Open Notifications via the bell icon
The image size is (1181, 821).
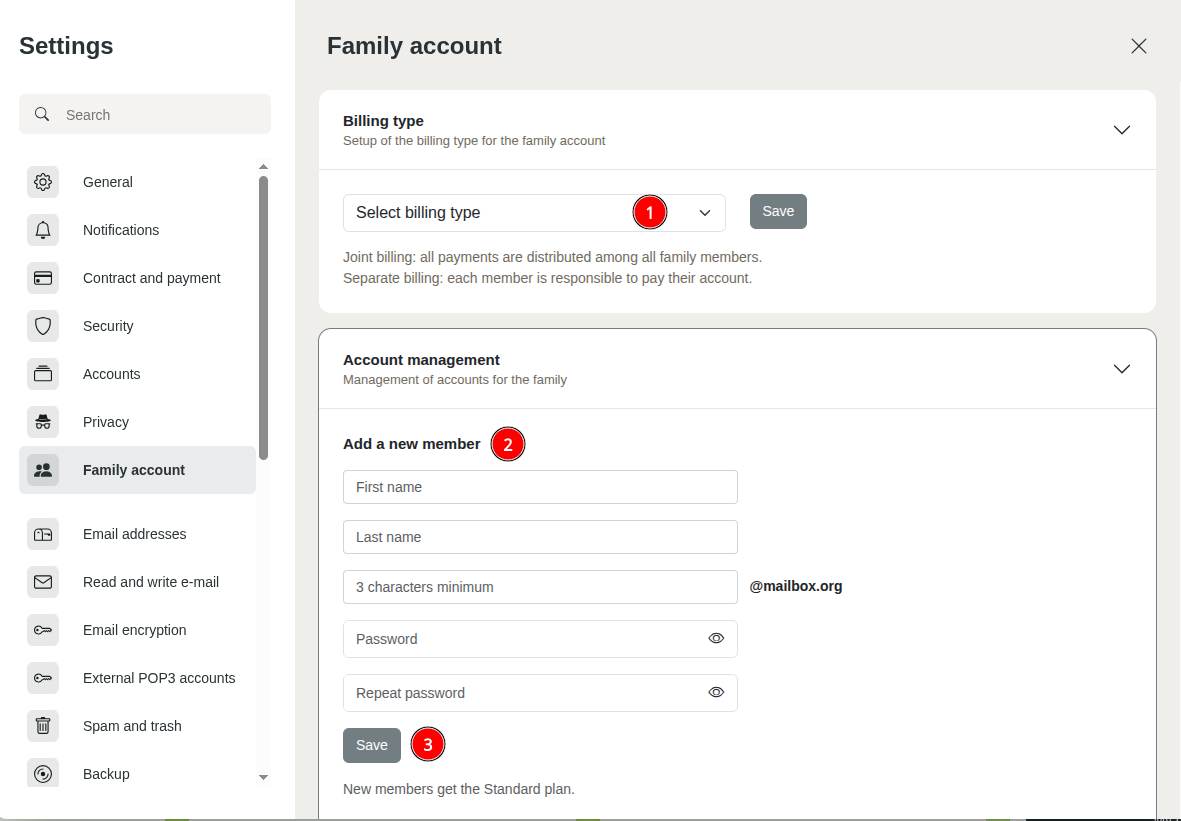coord(43,230)
